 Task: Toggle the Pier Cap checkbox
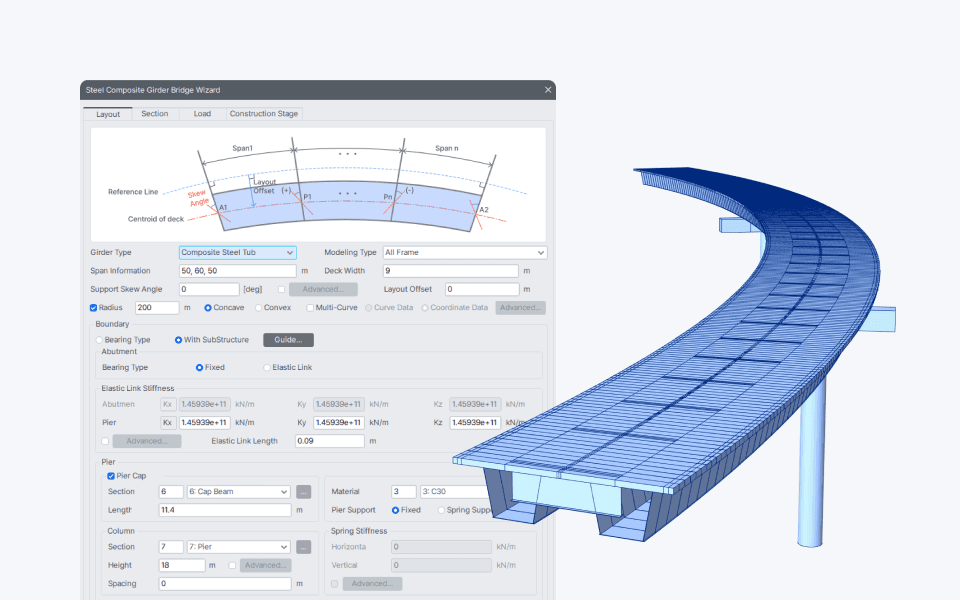[x=111, y=476]
